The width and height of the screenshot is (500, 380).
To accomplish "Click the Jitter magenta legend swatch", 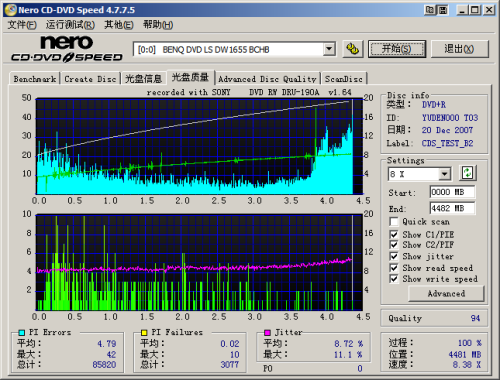I will click(267, 332).
